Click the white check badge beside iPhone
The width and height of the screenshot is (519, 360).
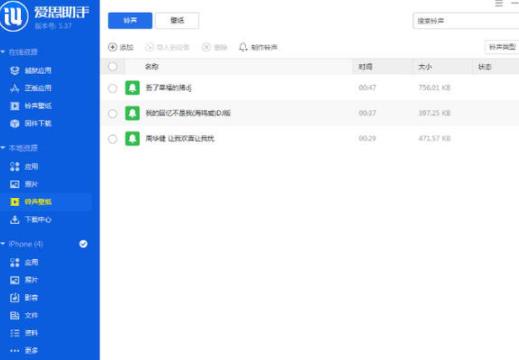tap(83, 244)
